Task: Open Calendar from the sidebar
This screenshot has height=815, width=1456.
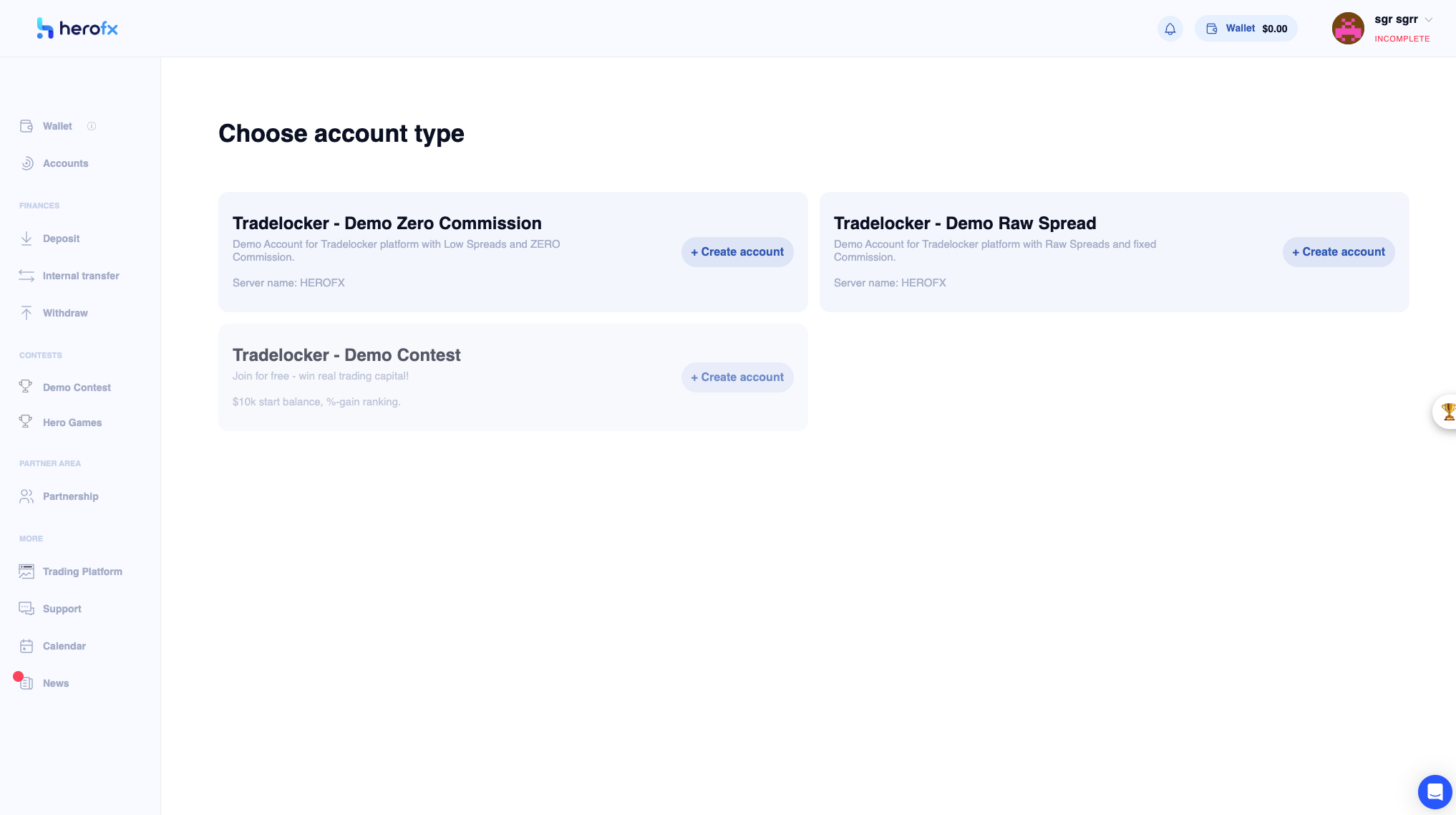Action: pyautogui.click(x=64, y=646)
